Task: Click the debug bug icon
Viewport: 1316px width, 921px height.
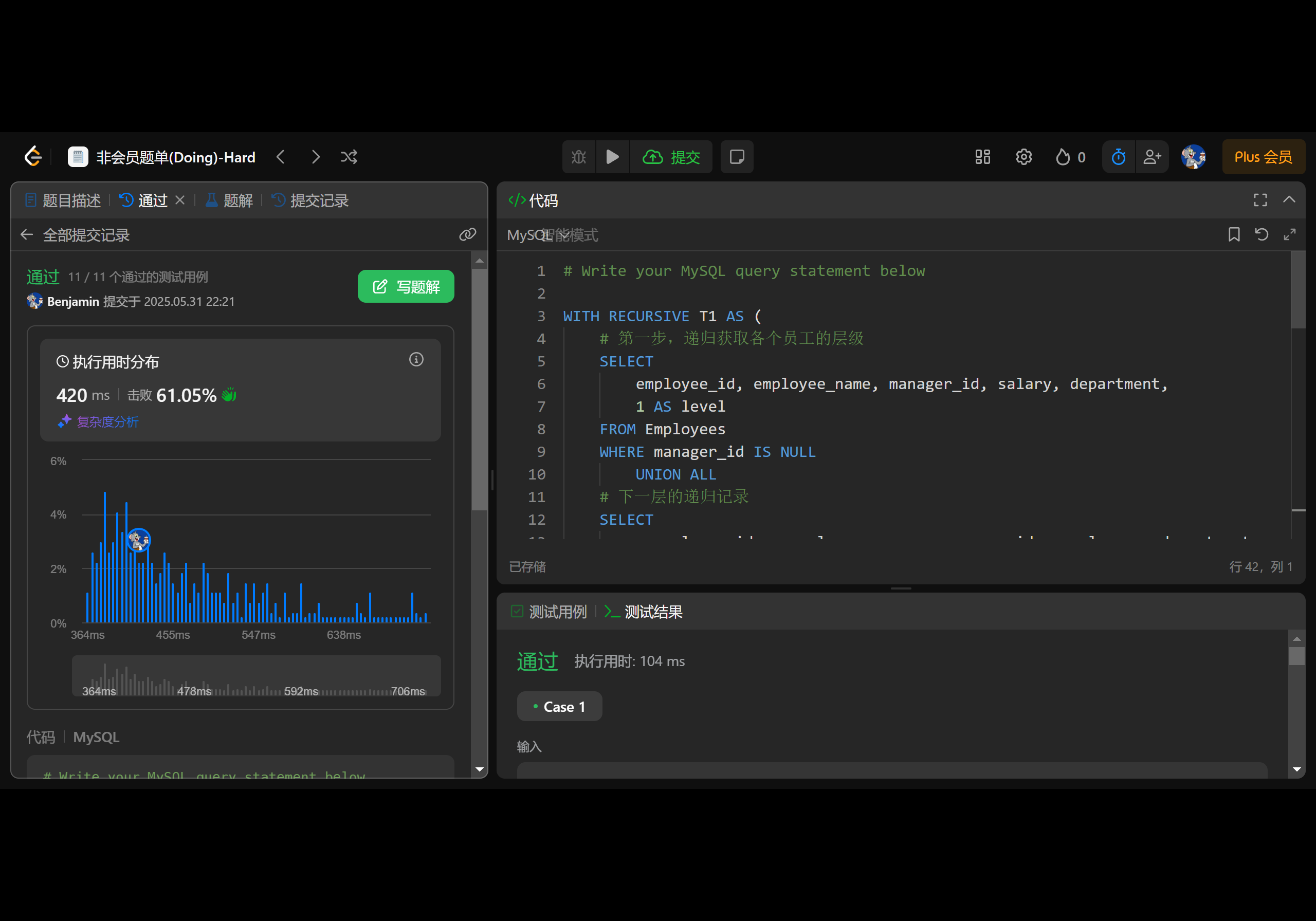Action: (x=579, y=157)
